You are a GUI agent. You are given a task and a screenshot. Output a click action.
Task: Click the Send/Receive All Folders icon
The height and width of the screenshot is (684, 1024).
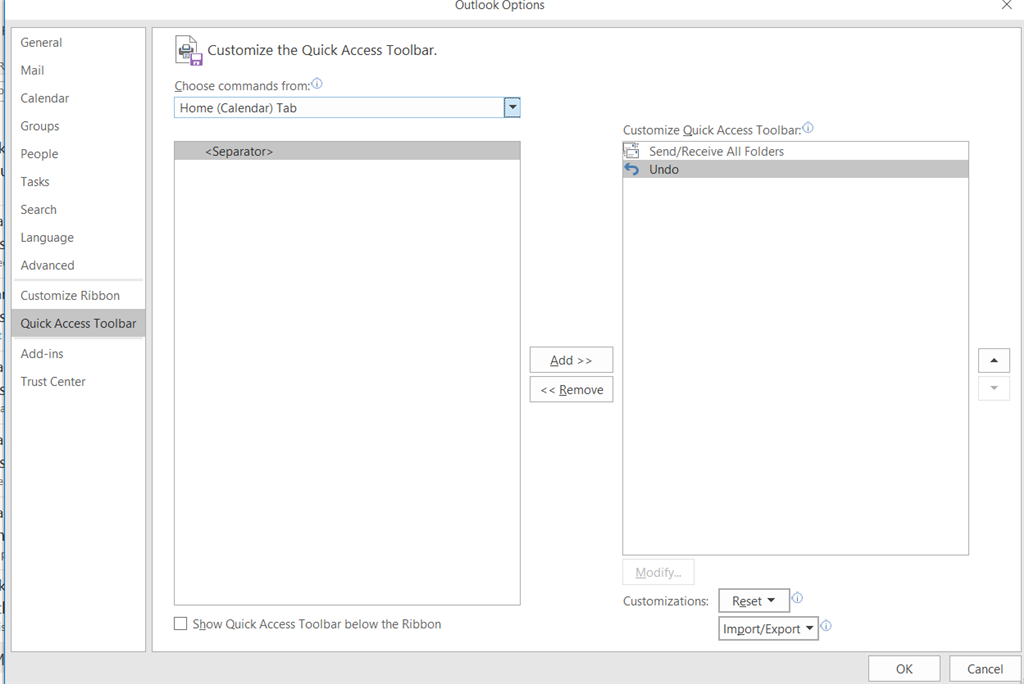pyautogui.click(x=632, y=151)
